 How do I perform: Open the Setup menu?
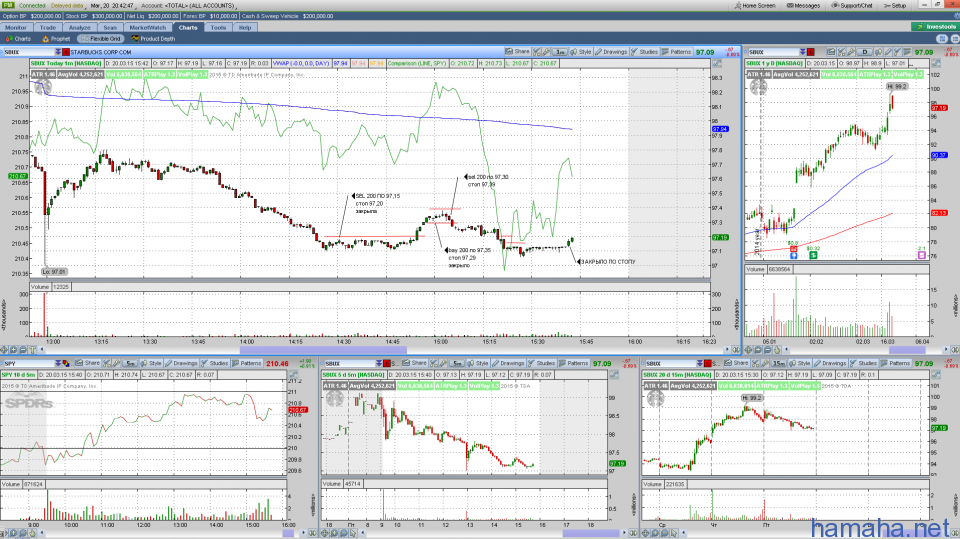pyautogui.click(x=894, y=6)
